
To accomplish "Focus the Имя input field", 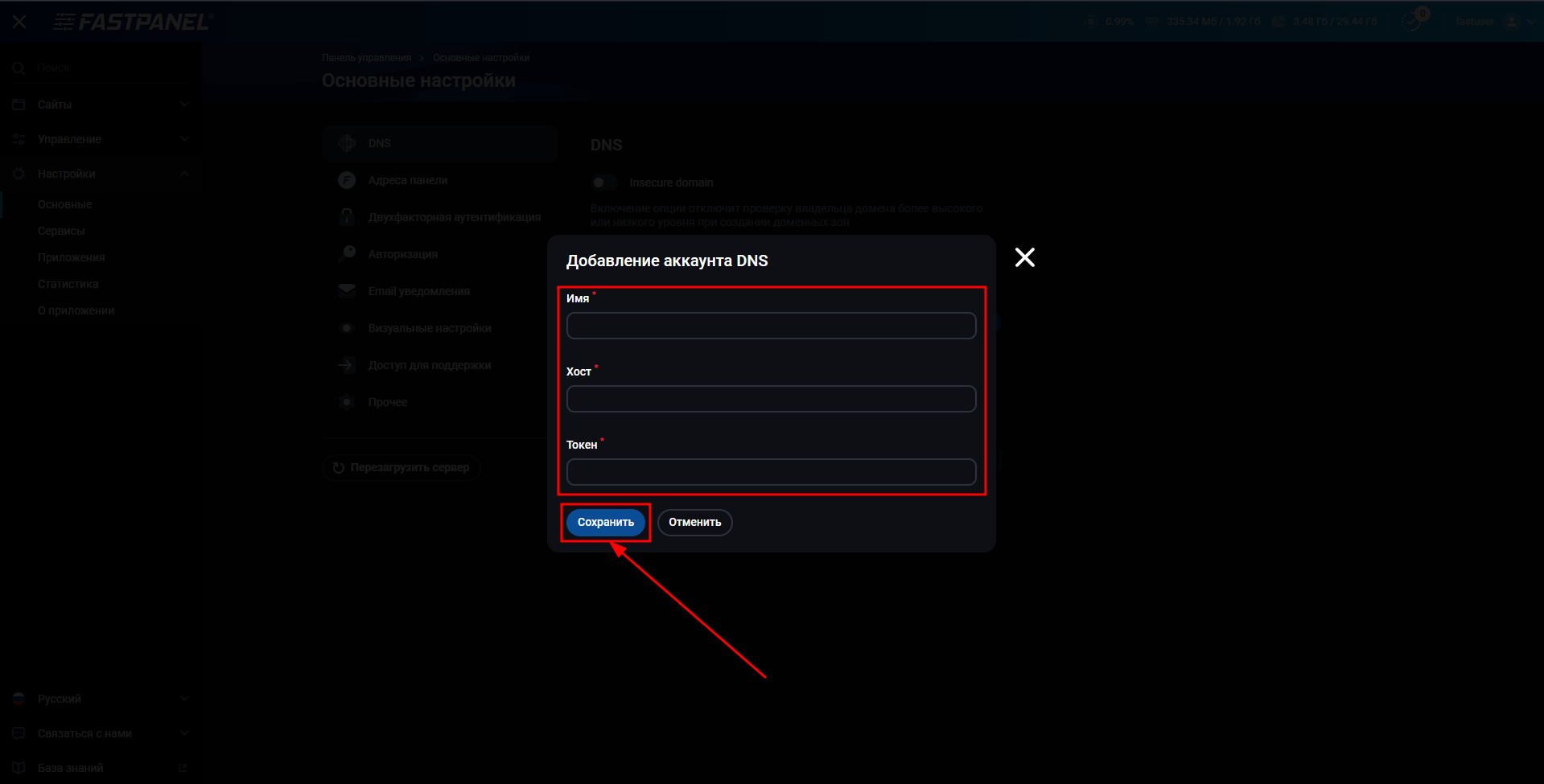I will tap(771, 326).
